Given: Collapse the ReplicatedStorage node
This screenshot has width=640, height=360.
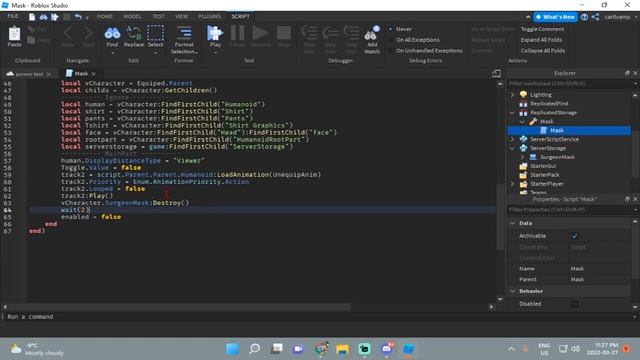Looking at the screenshot, I should pyautogui.click(x=513, y=113).
